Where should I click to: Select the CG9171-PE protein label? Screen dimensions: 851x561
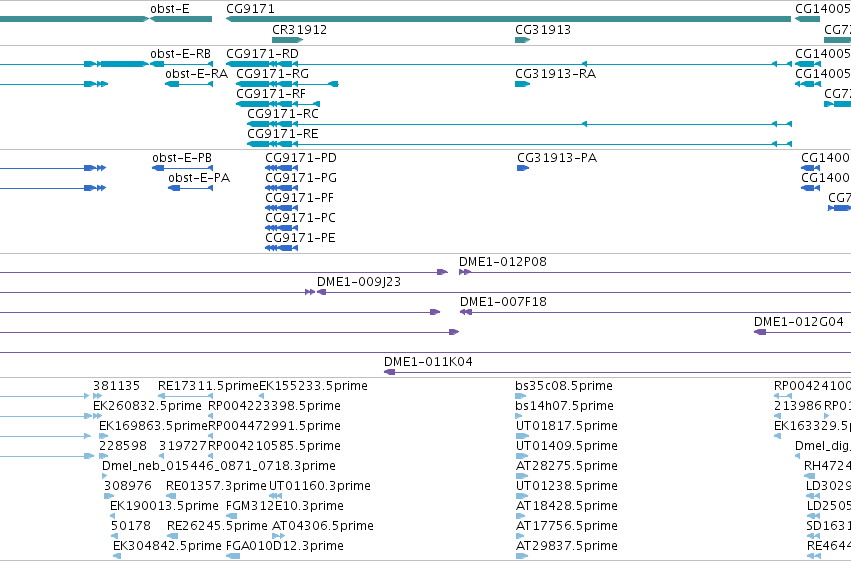coord(301,238)
